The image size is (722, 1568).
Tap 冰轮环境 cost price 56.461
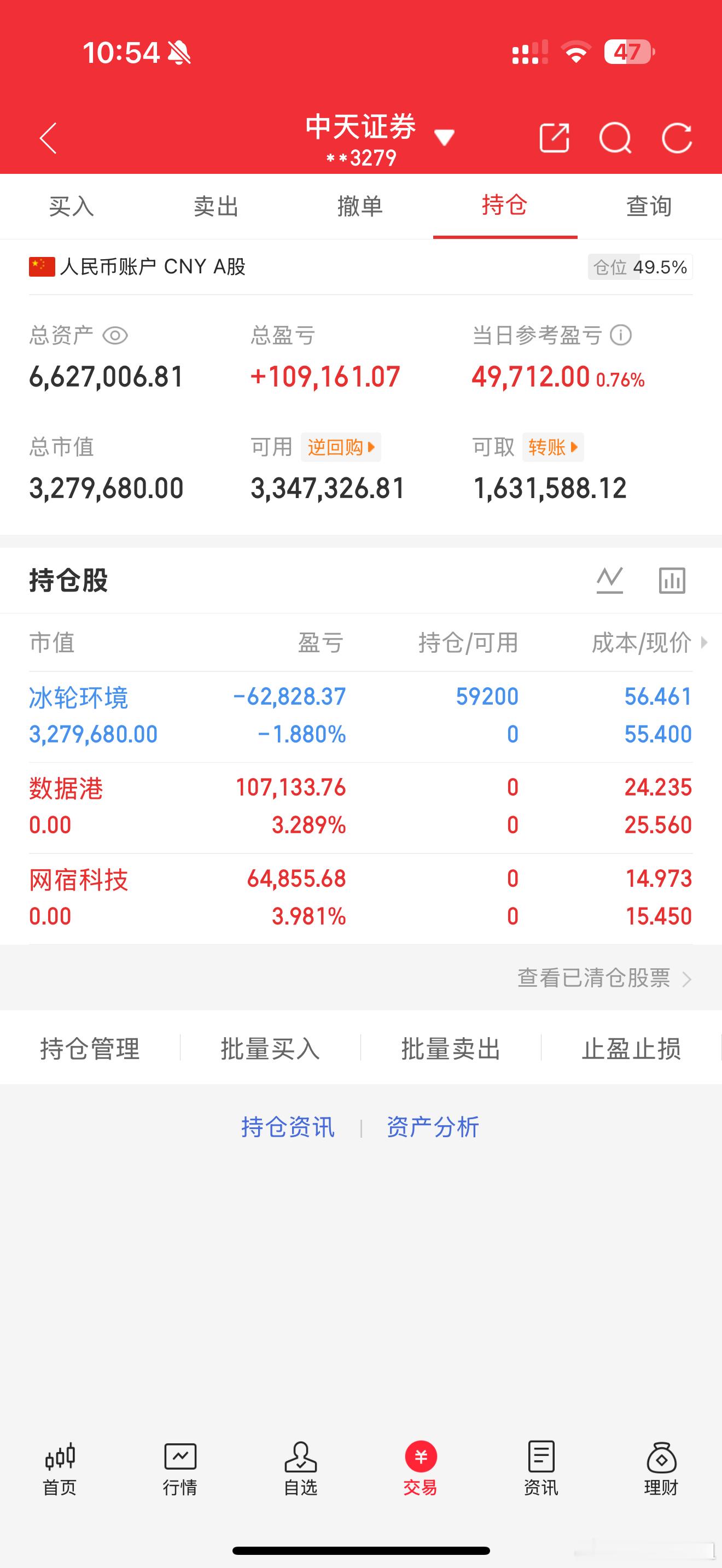click(658, 697)
